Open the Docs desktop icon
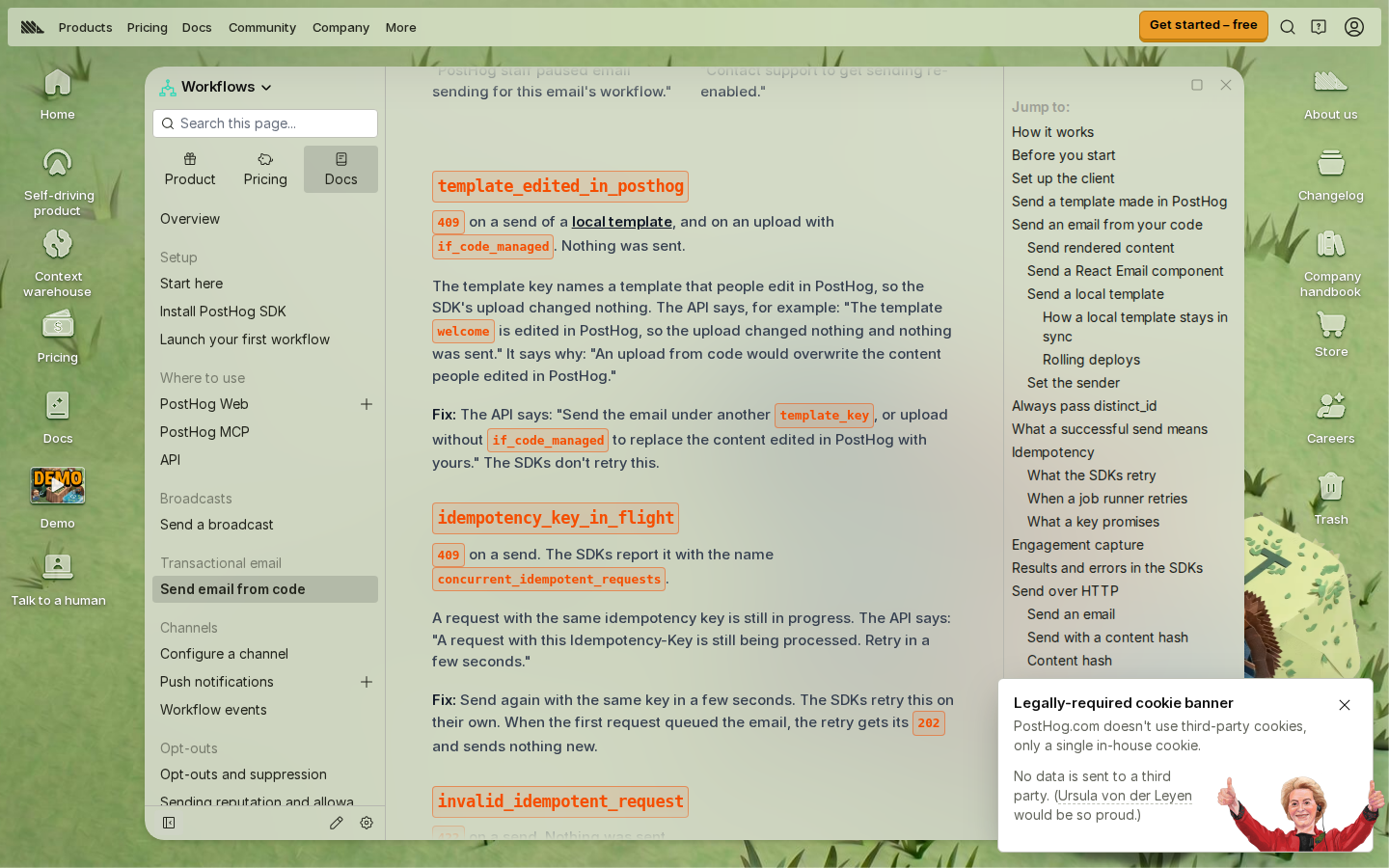Image resolution: width=1389 pixels, height=868 pixels. (x=57, y=418)
